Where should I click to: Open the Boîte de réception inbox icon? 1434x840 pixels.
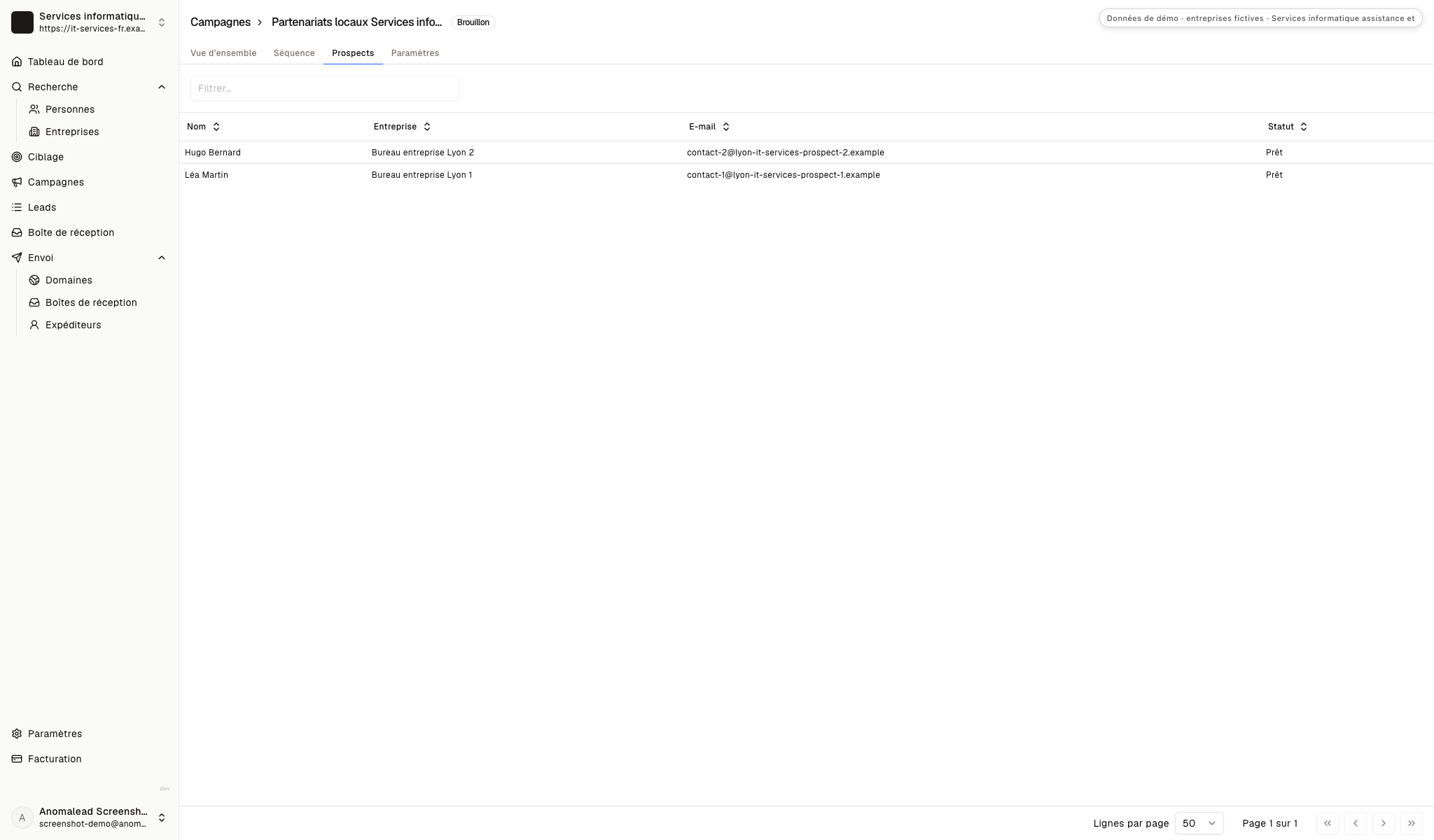(17, 232)
